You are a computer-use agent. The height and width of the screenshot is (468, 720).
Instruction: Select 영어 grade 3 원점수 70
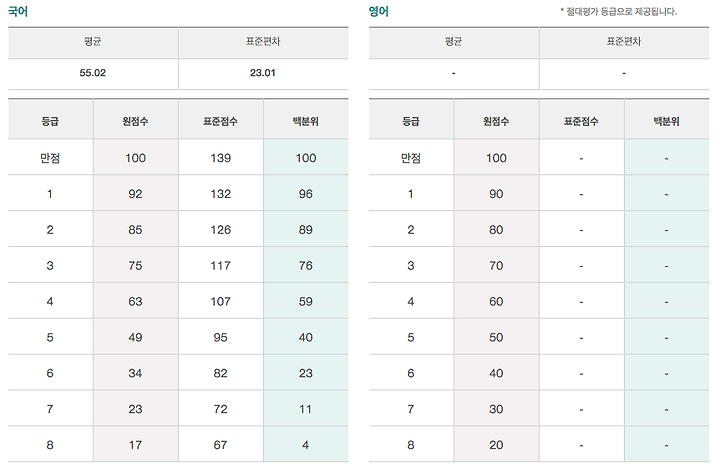496,265
